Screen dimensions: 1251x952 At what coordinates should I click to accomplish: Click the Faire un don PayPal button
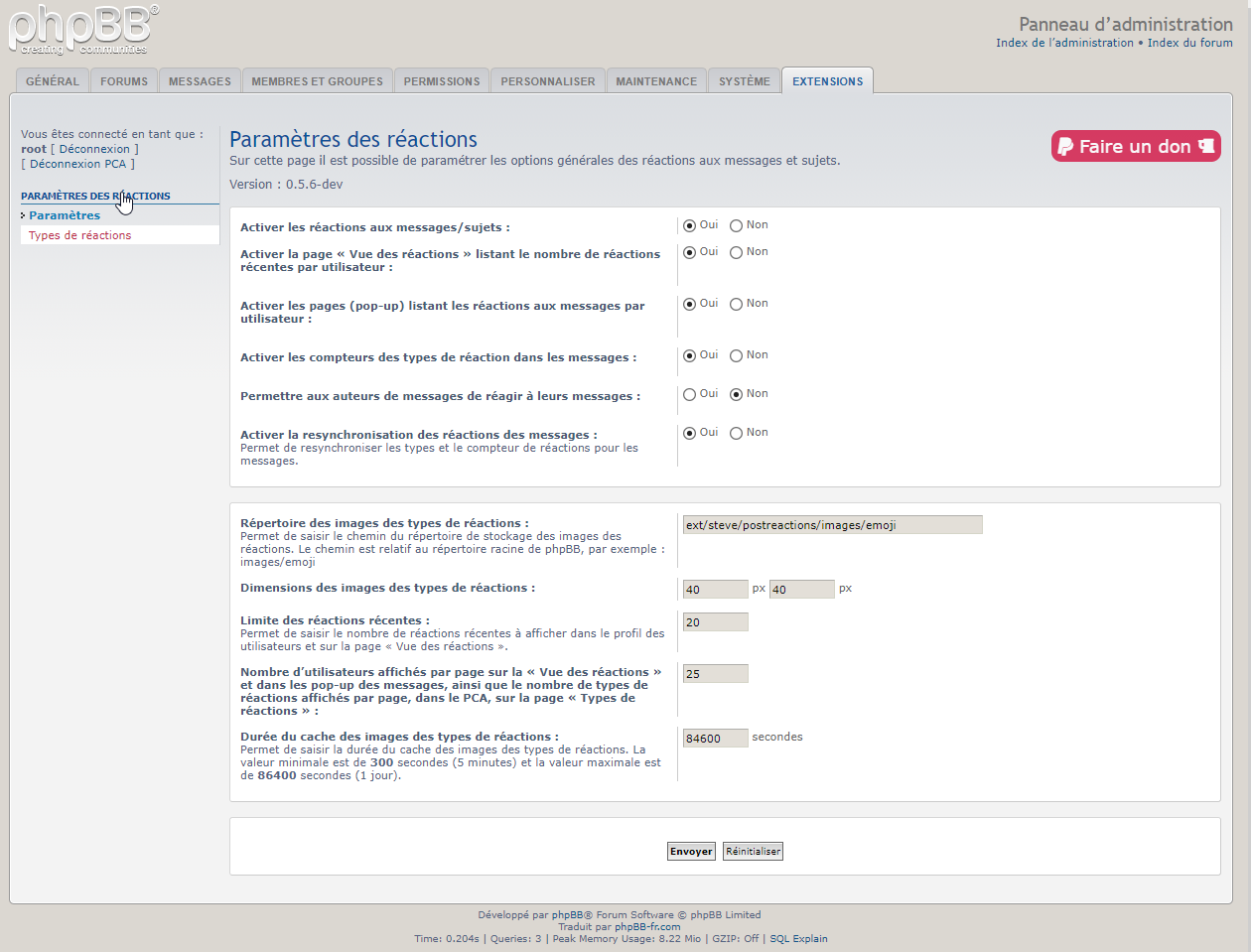(x=1136, y=146)
